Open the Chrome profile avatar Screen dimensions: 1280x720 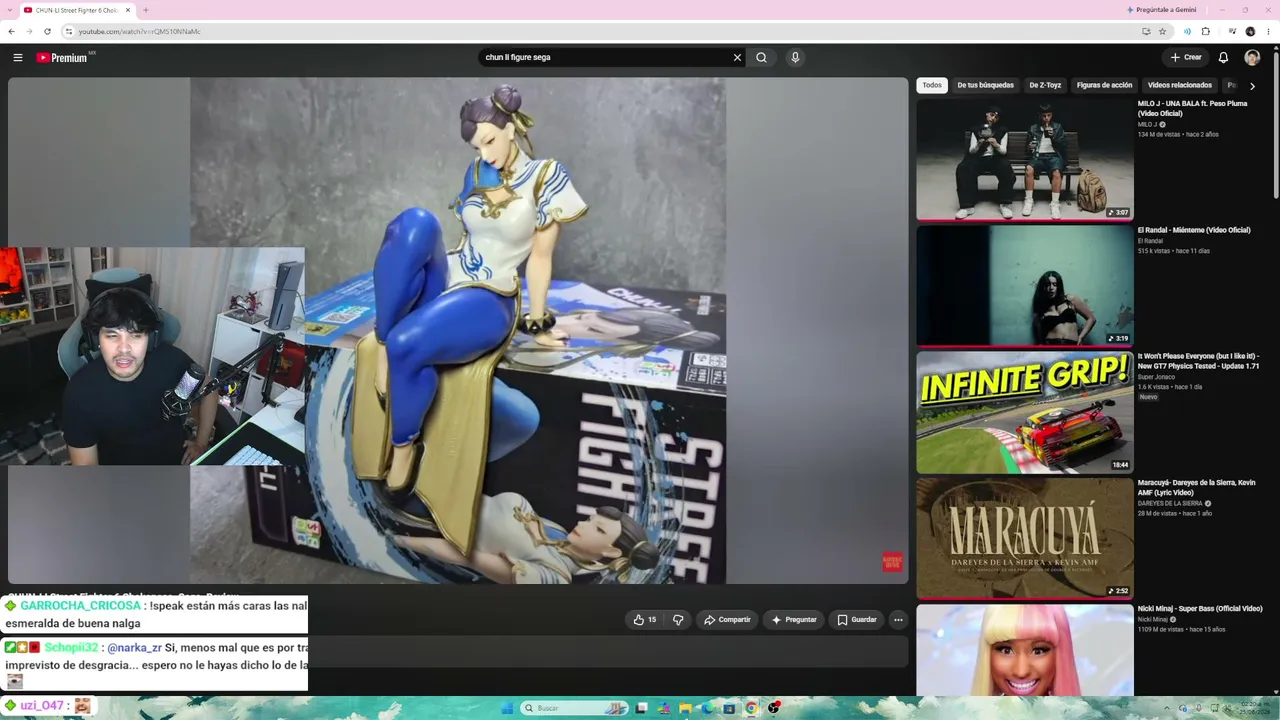1250,31
